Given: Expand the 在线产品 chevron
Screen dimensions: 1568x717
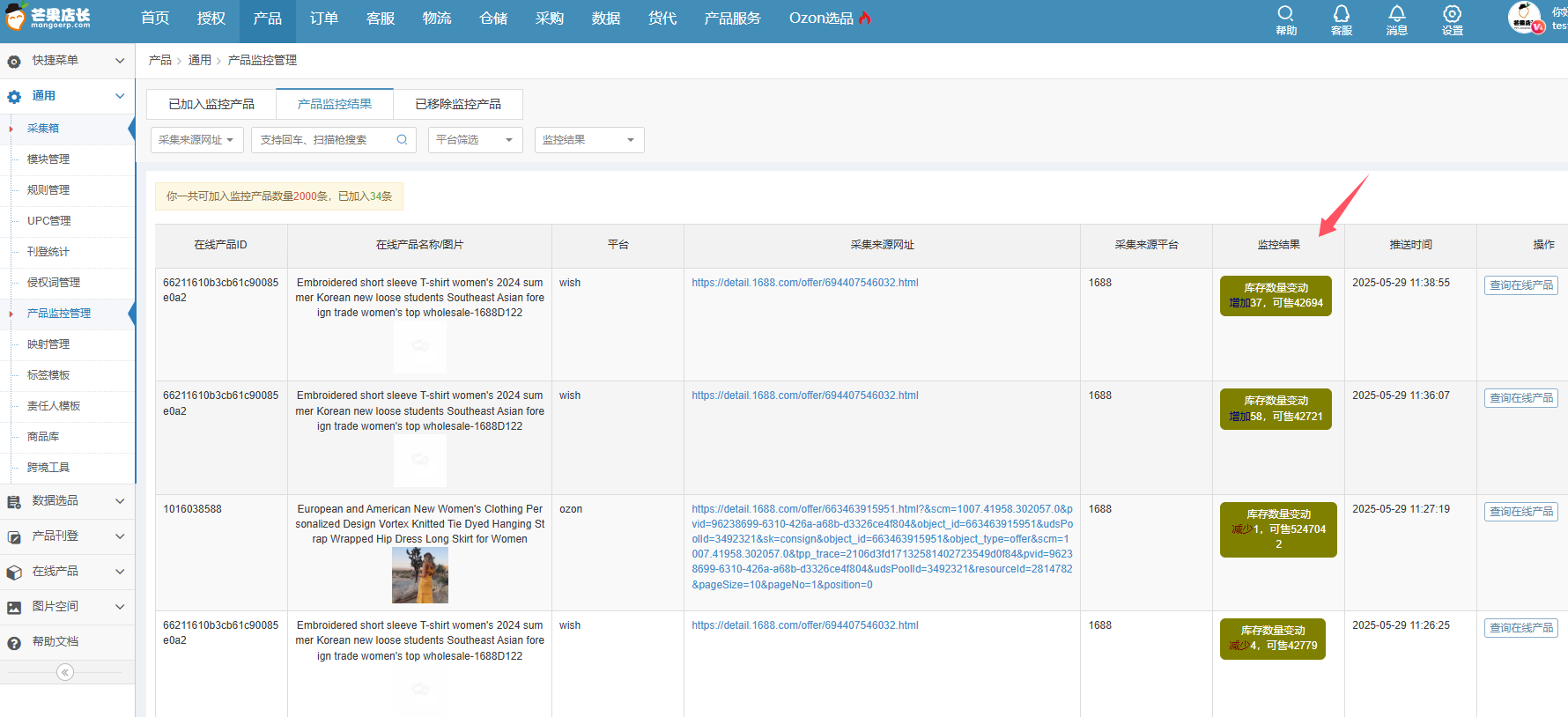Looking at the screenshot, I should (120, 572).
